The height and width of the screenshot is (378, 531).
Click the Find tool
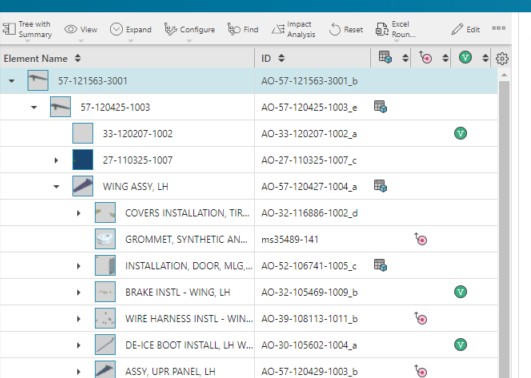243,30
